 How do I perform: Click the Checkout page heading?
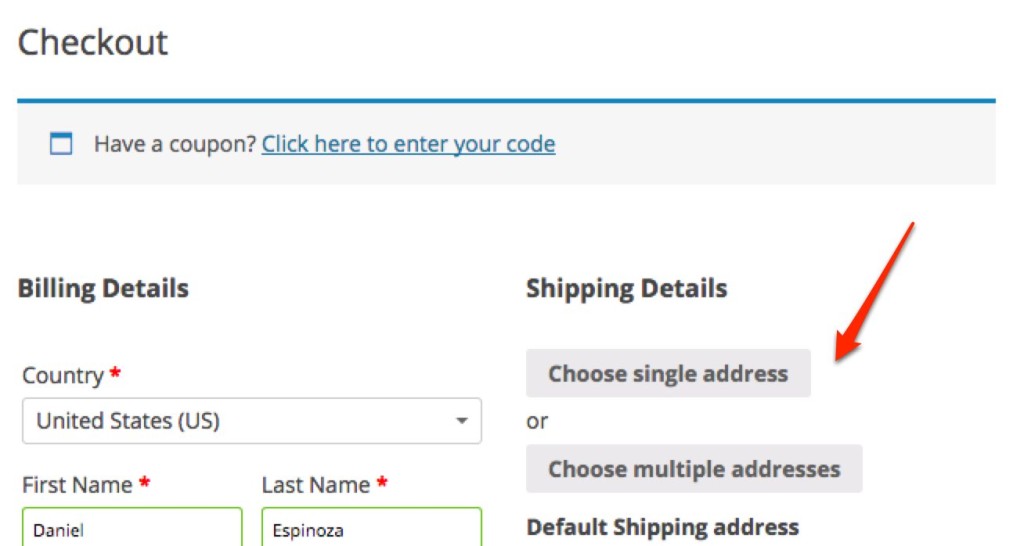(x=93, y=42)
